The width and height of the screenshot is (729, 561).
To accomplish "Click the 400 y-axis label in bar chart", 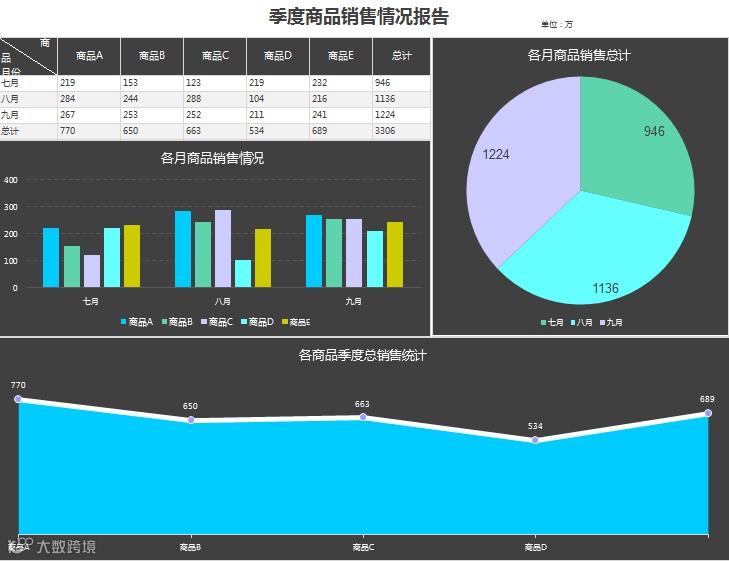I will 11,180.
